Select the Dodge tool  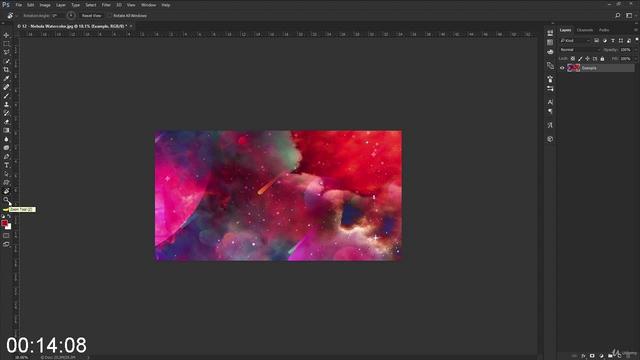click(x=6, y=148)
